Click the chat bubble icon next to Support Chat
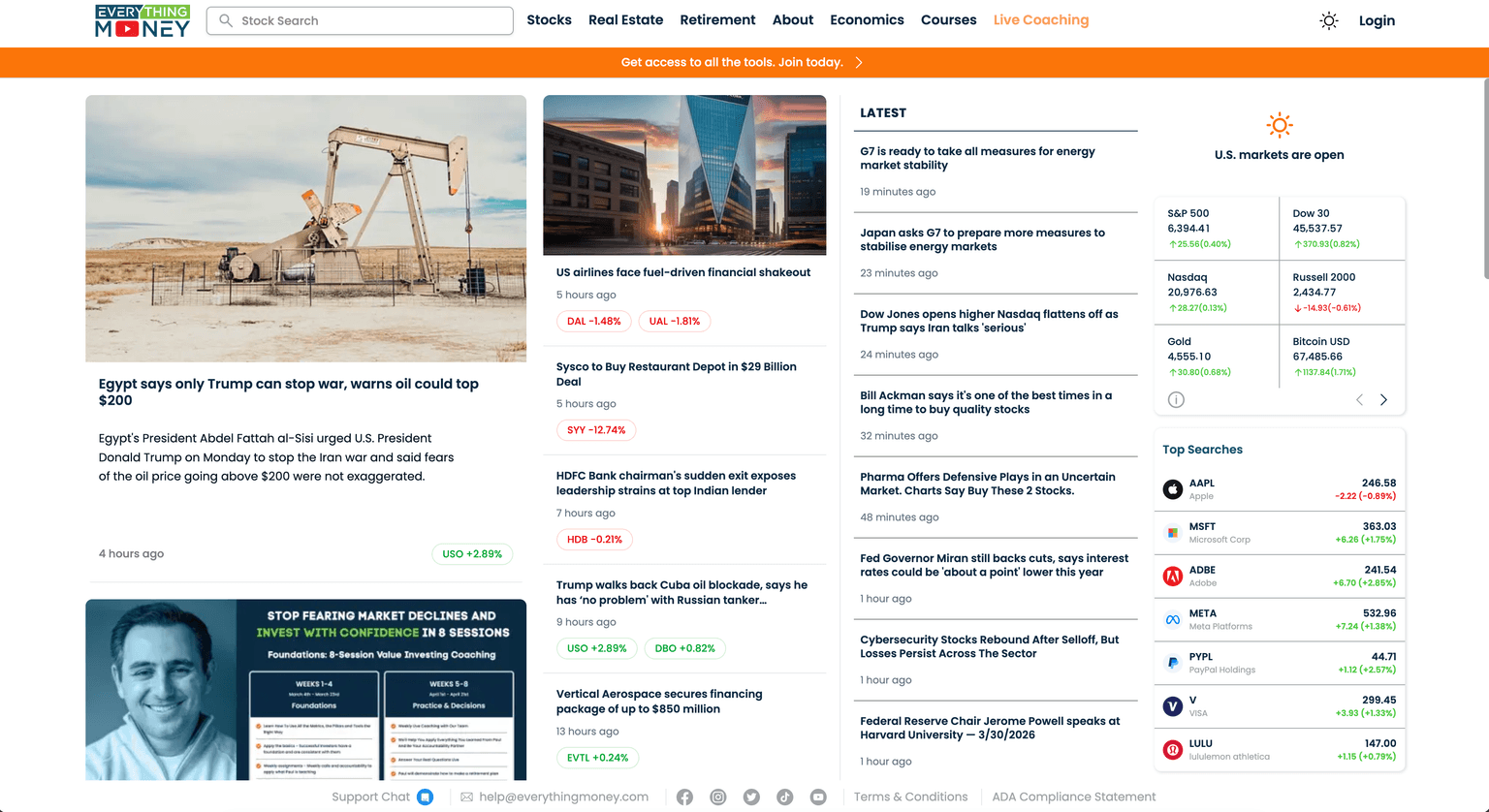The image size is (1489, 812). point(425,796)
